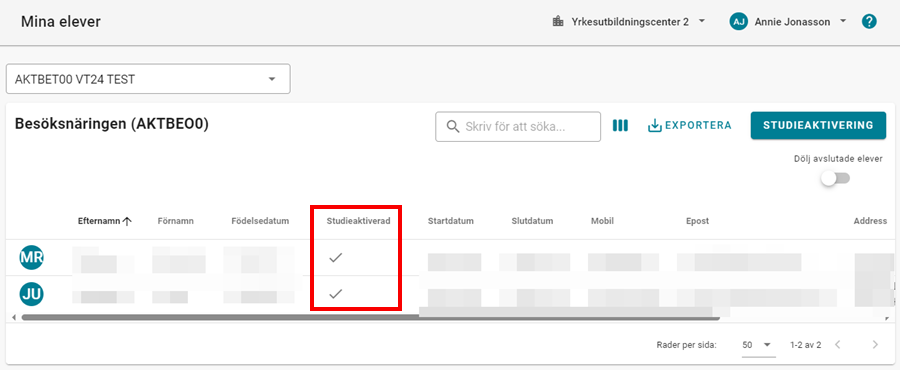Open the Rader per sida dropdown
The image size is (900, 370).
point(758,345)
